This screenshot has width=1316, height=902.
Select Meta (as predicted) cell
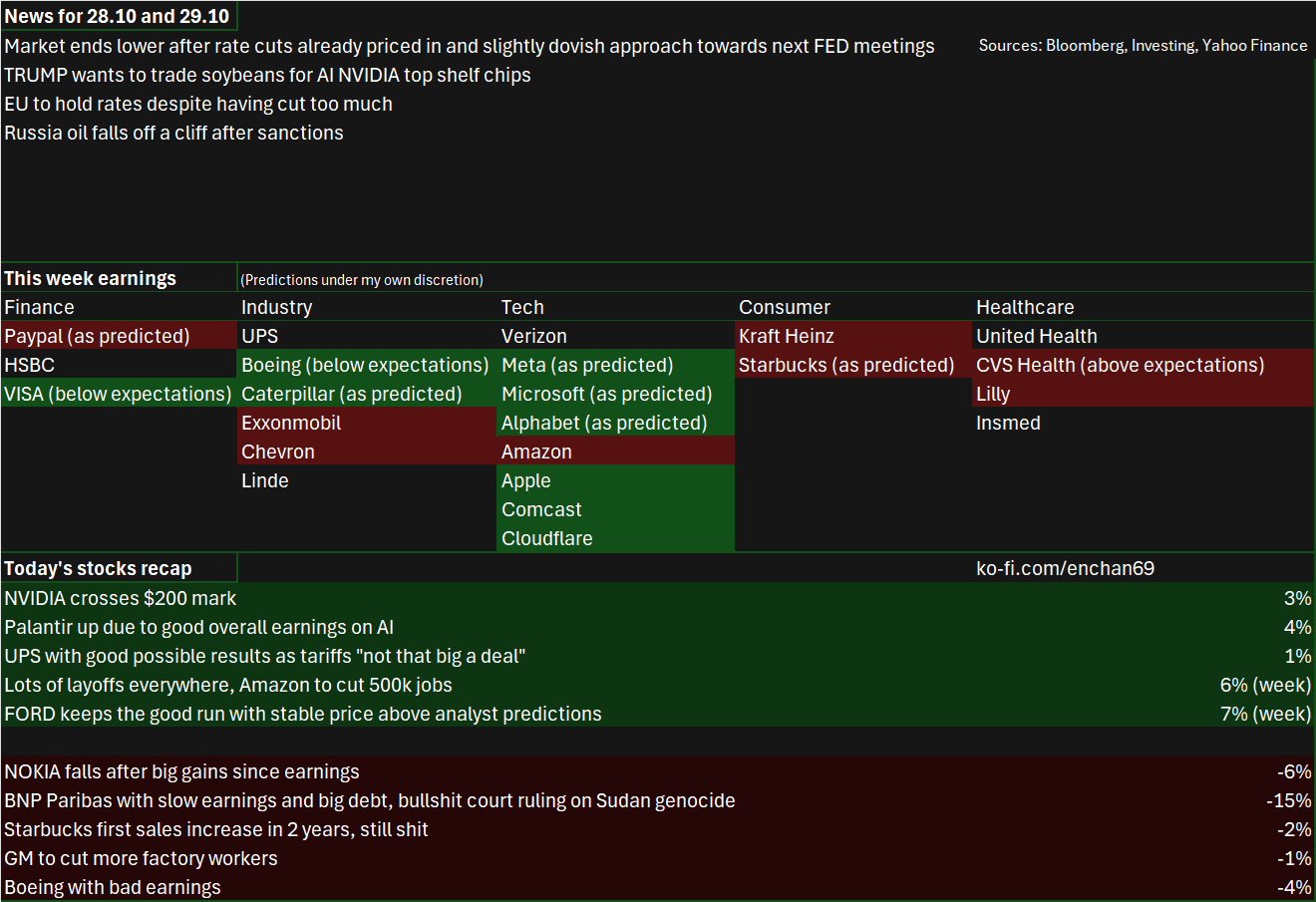(x=616, y=365)
